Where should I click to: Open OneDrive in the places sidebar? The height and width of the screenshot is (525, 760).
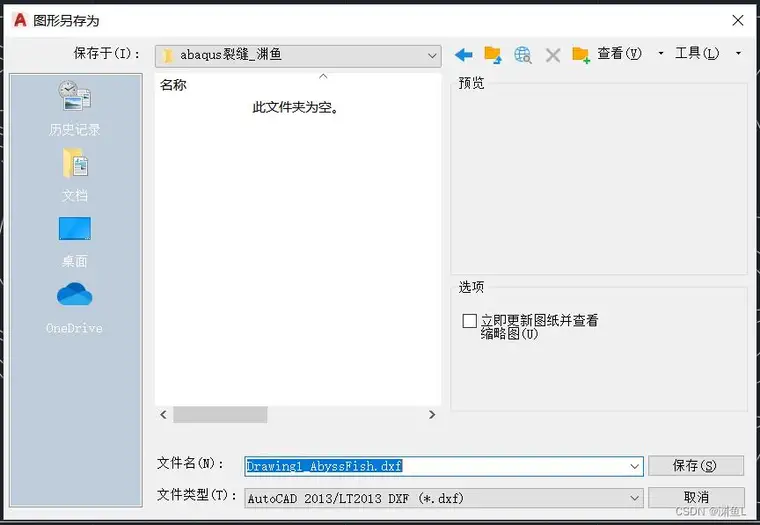click(75, 308)
